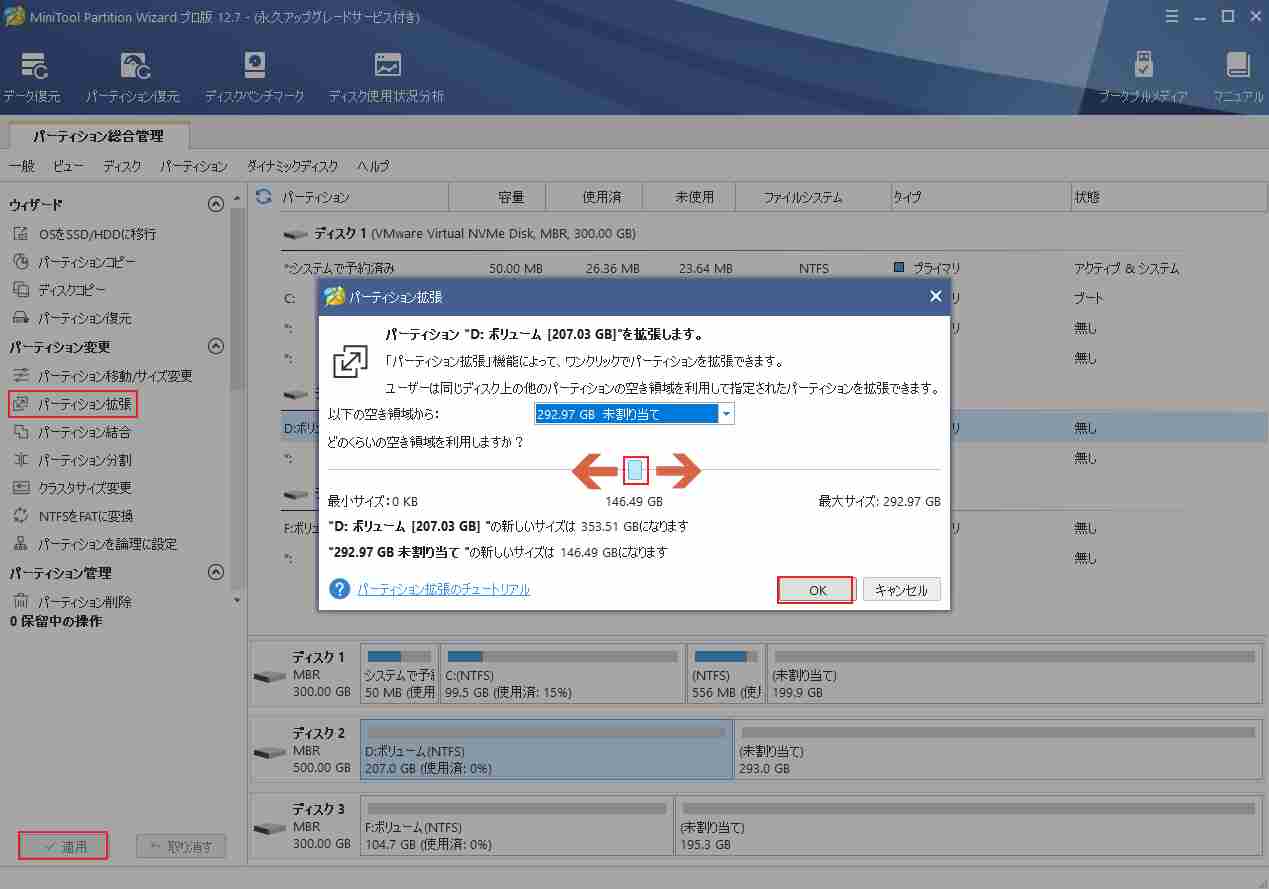Viewport: 1269px width, 889px height.
Task: Click the help icon in the dialog
Action: [338, 588]
